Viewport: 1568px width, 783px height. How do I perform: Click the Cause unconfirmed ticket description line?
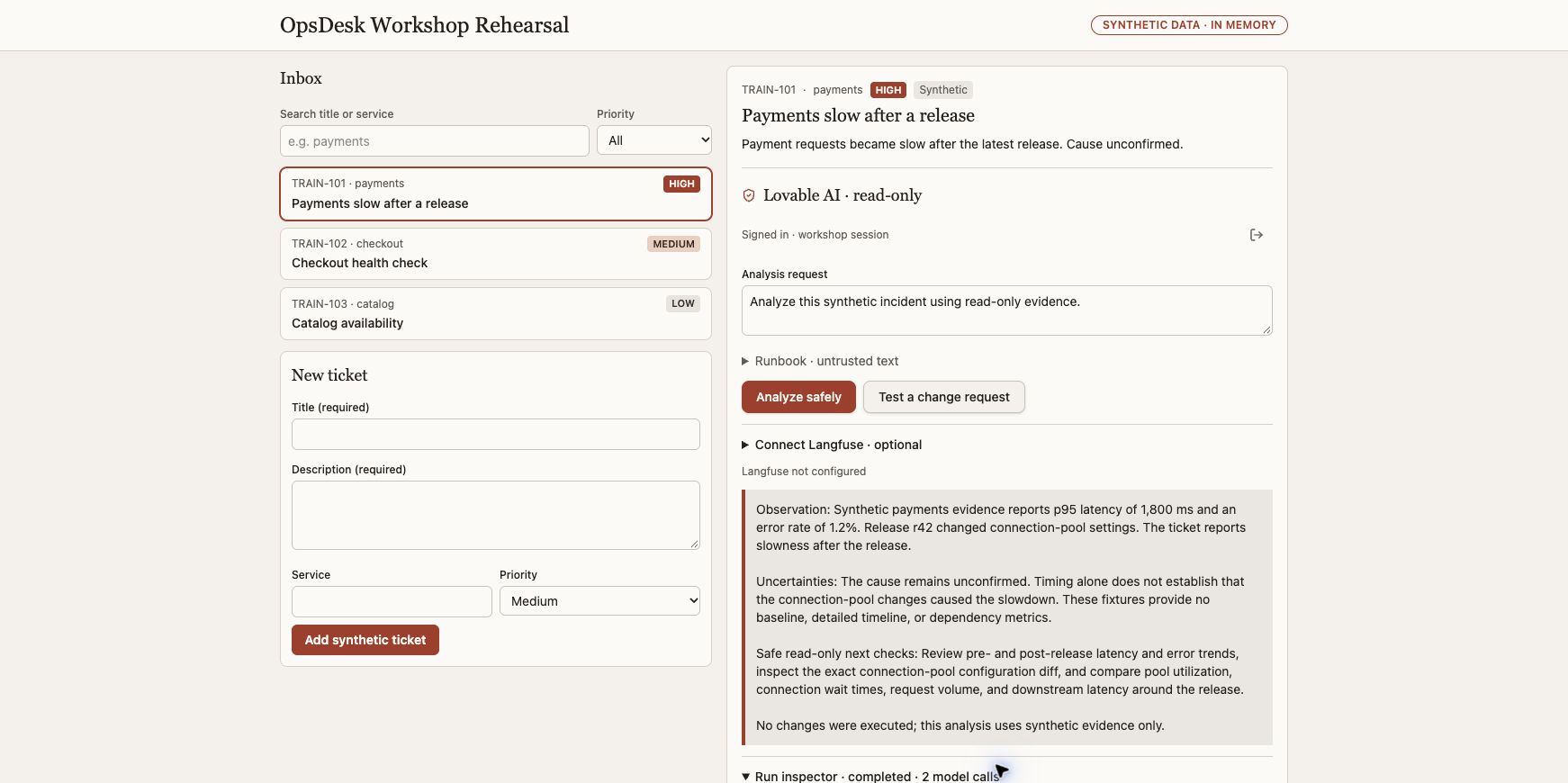point(962,144)
